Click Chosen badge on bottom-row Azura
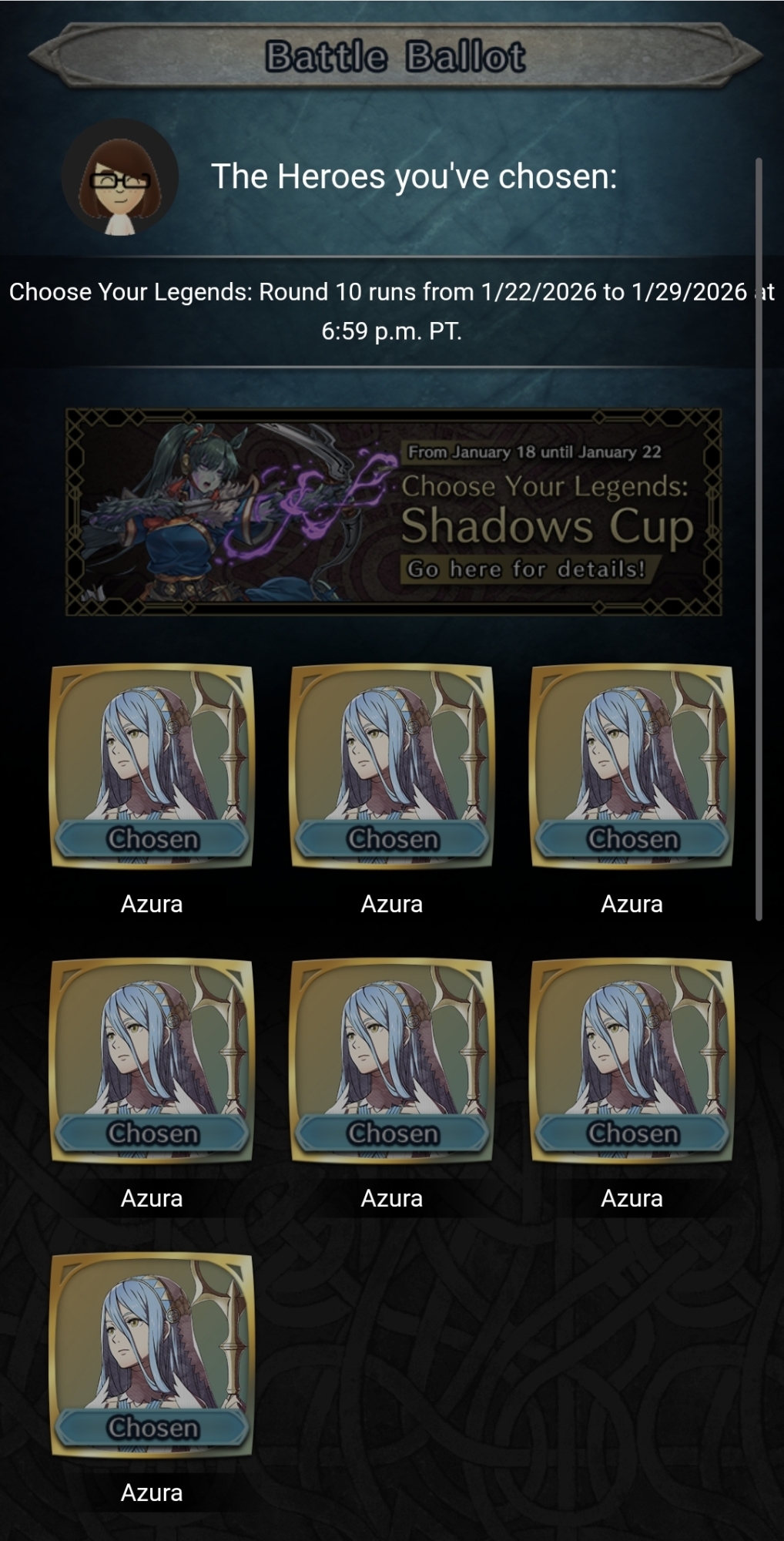The image size is (784, 1541). [152, 1427]
